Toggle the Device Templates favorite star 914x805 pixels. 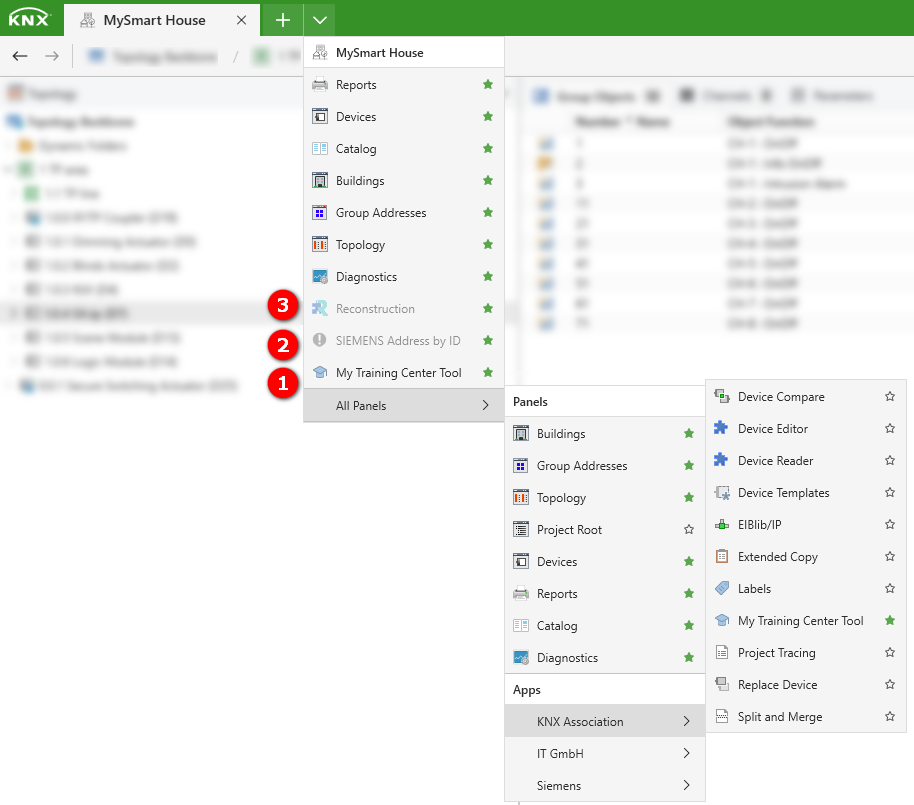point(890,493)
